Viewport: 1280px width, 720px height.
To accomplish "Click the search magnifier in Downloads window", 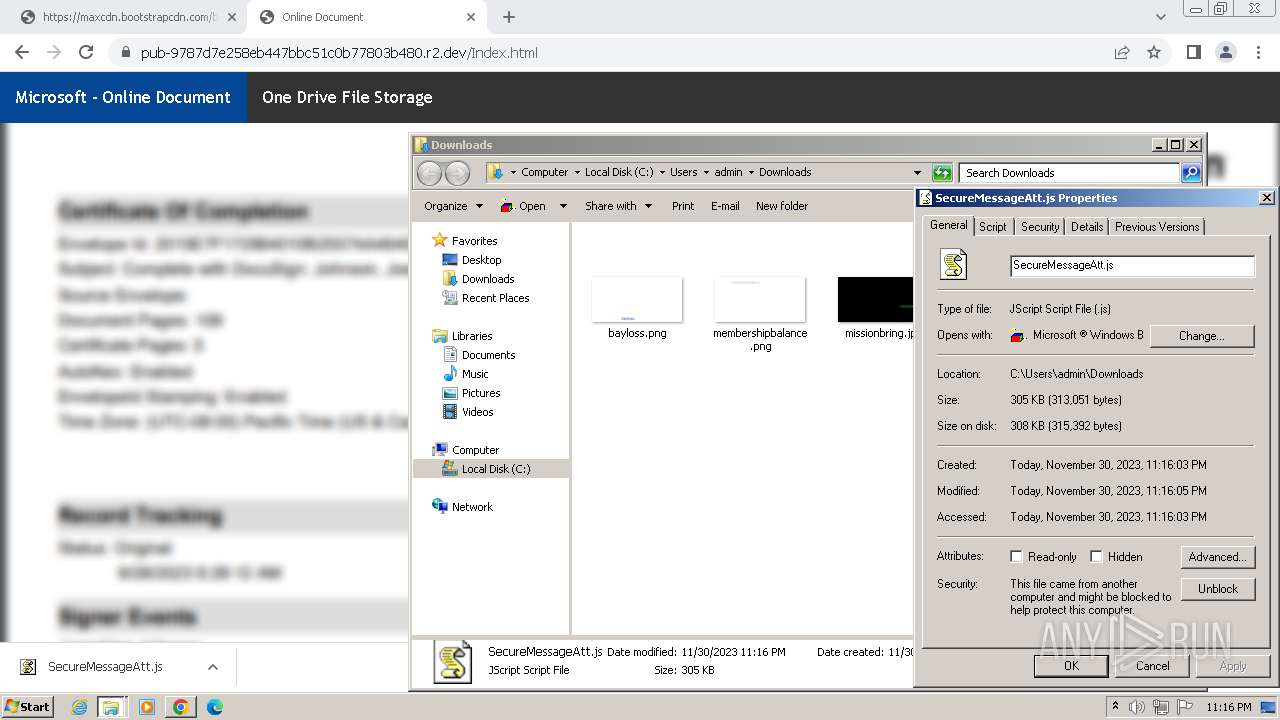I will pos(1191,173).
